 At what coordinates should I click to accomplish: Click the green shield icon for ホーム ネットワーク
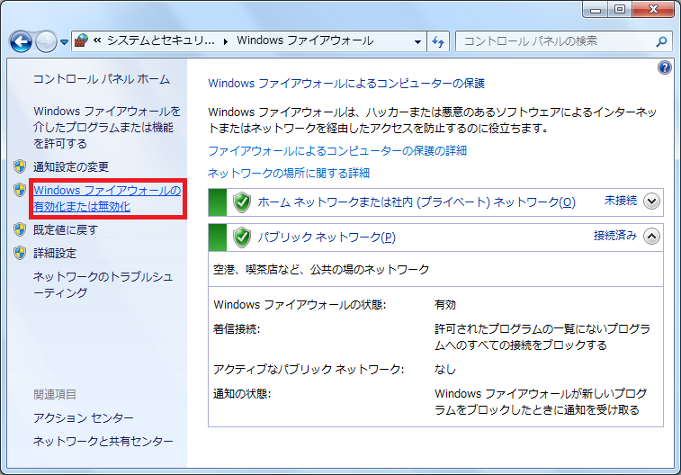click(x=242, y=202)
